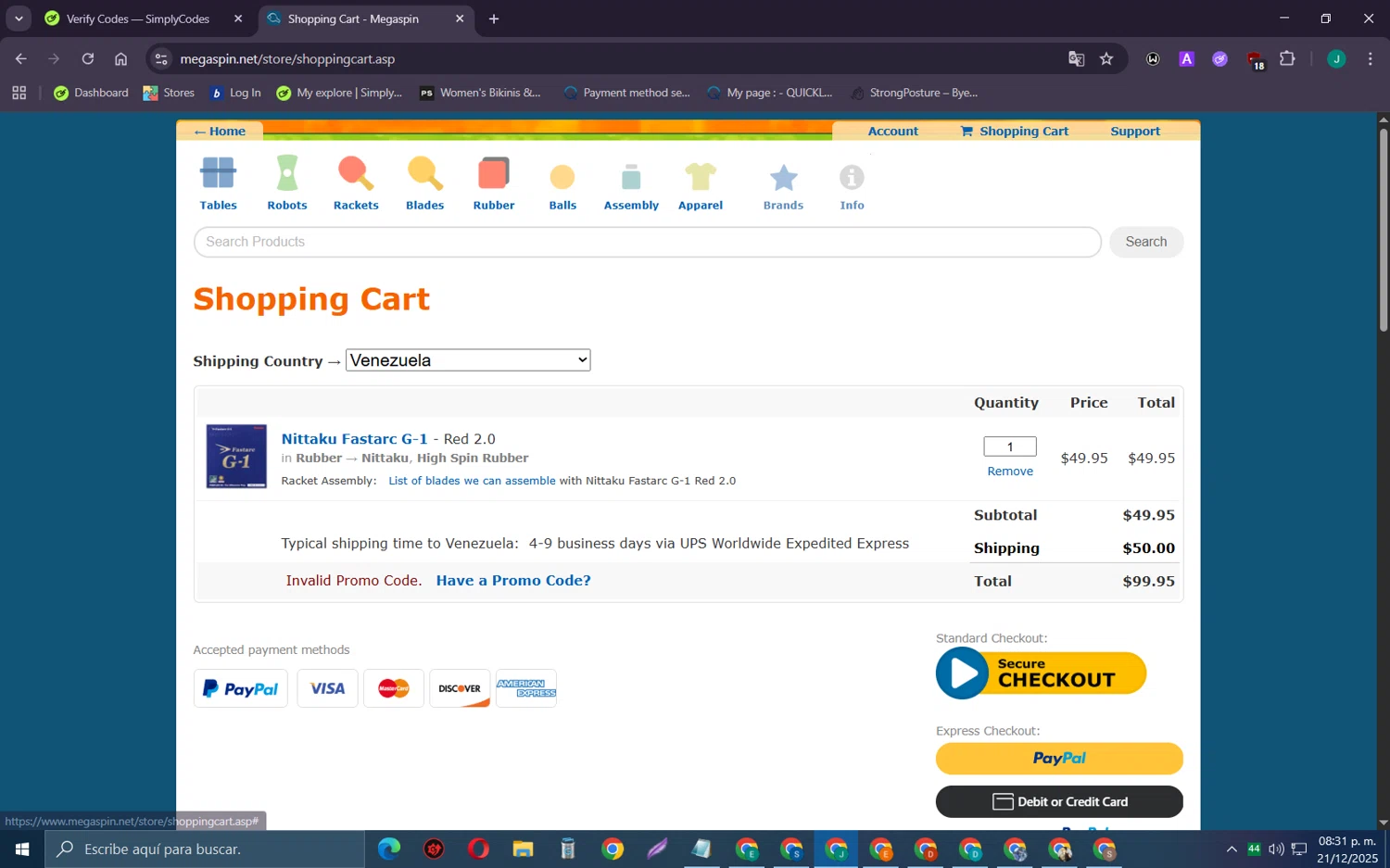Click the Search button
Viewport: 1390px width, 868px height.
(x=1146, y=242)
